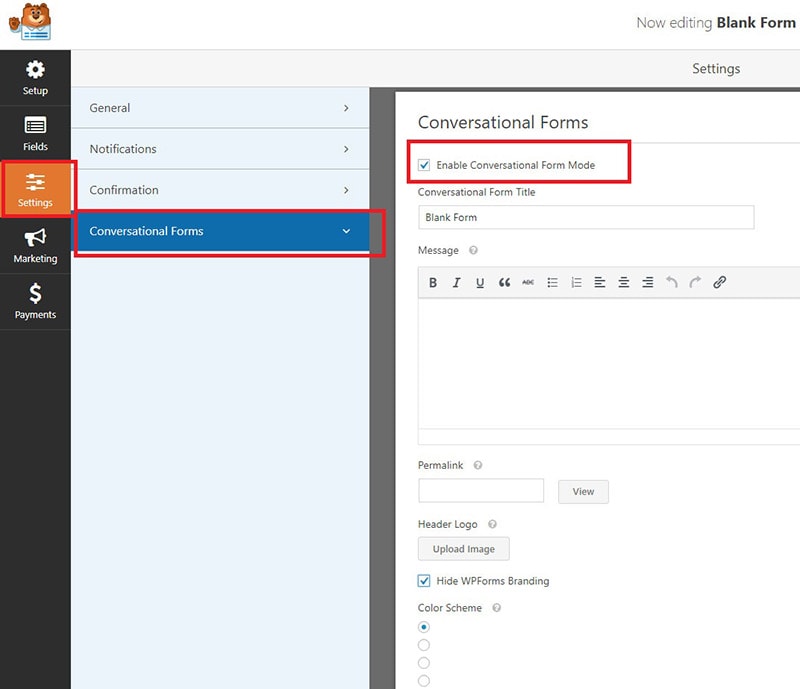800x689 pixels.
Task: Open the Payments dollar panel
Action: (35, 302)
